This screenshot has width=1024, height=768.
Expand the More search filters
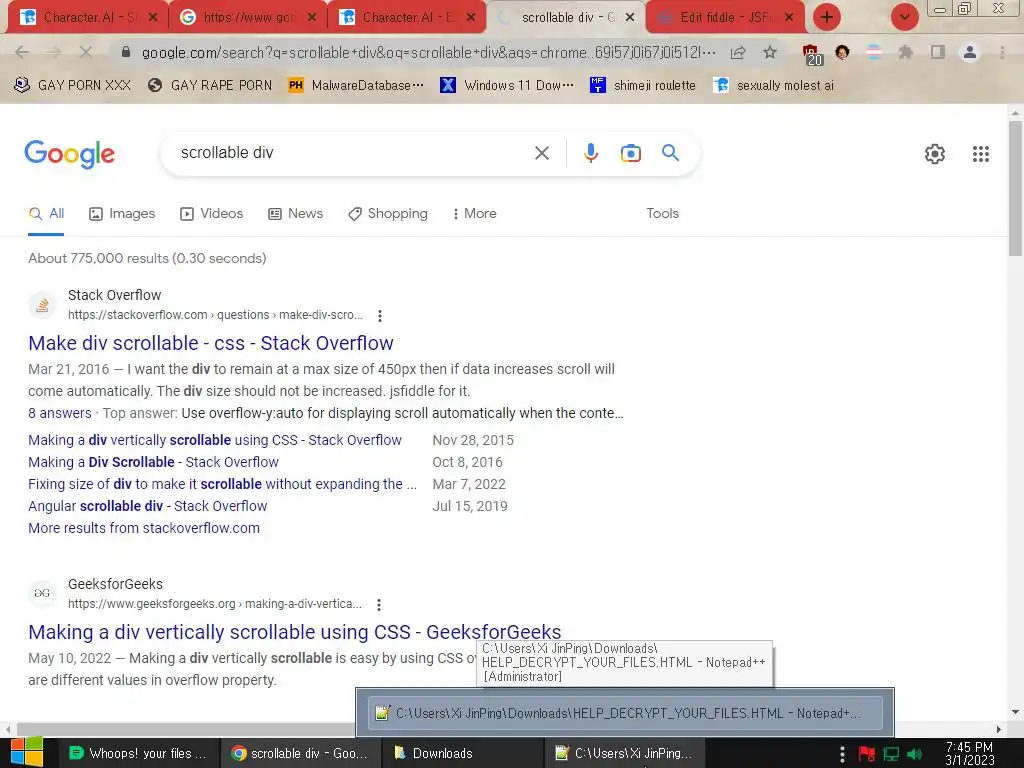click(475, 214)
